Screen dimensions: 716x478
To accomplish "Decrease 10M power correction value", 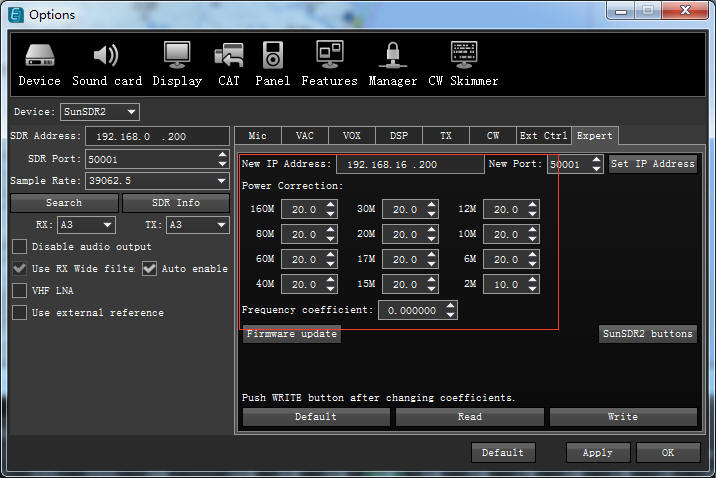I will [533, 239].
